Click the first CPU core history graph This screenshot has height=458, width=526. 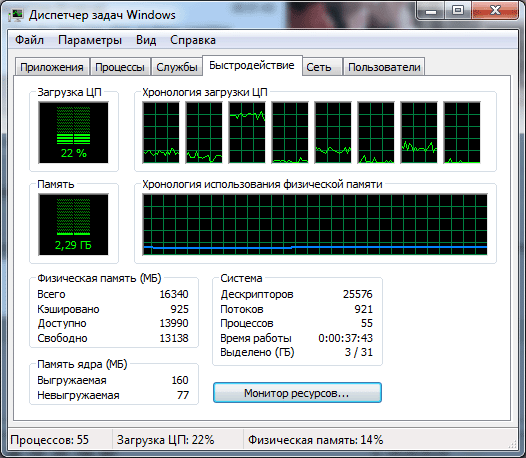tap(161, 133)
